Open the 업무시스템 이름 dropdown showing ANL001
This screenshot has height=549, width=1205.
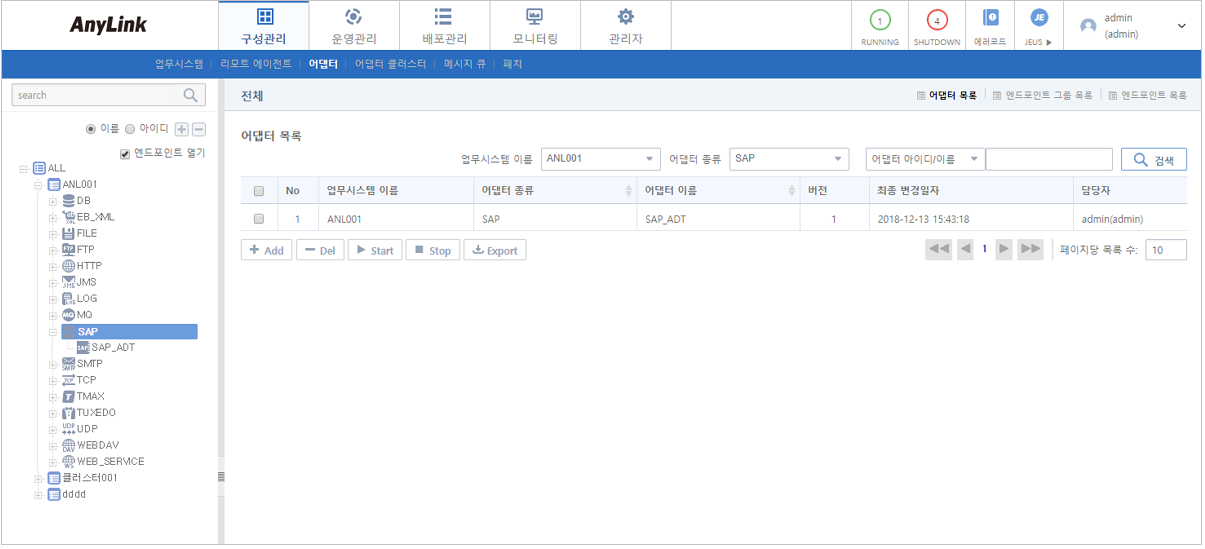pos(600,159)
